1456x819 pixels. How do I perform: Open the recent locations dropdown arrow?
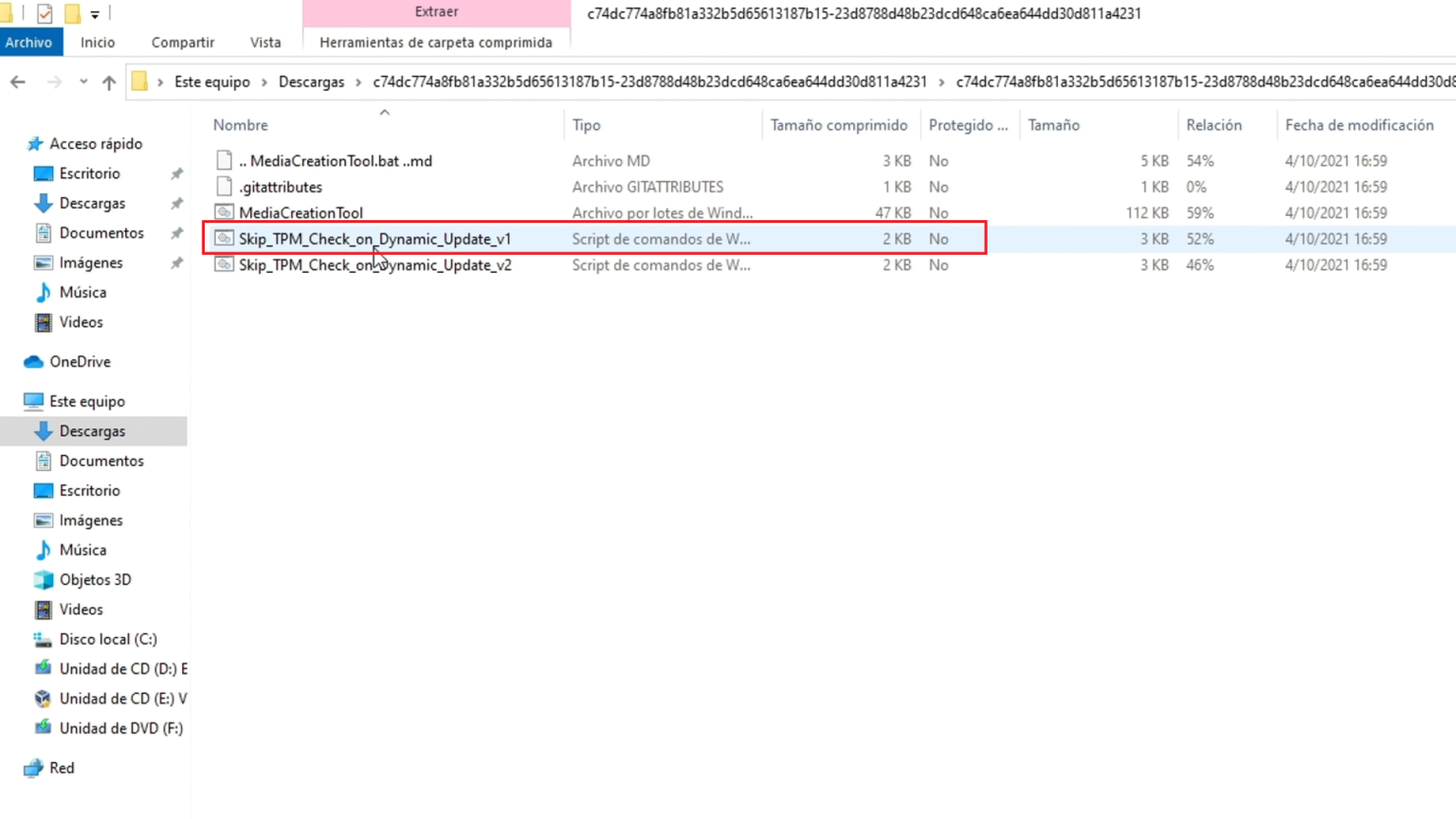point(83,82)
